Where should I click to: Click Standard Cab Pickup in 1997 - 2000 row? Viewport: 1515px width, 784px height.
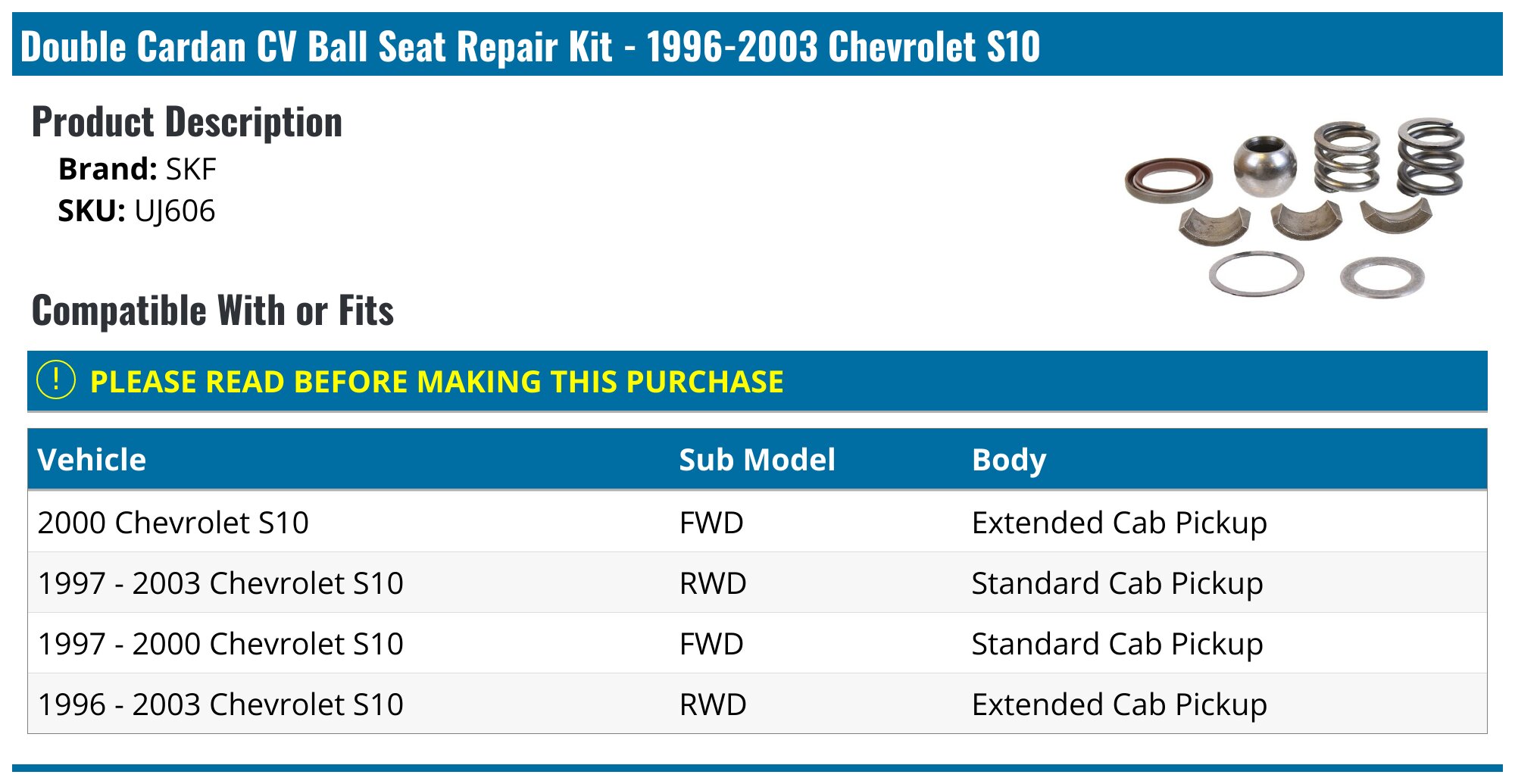click(x=1117, y=644)
